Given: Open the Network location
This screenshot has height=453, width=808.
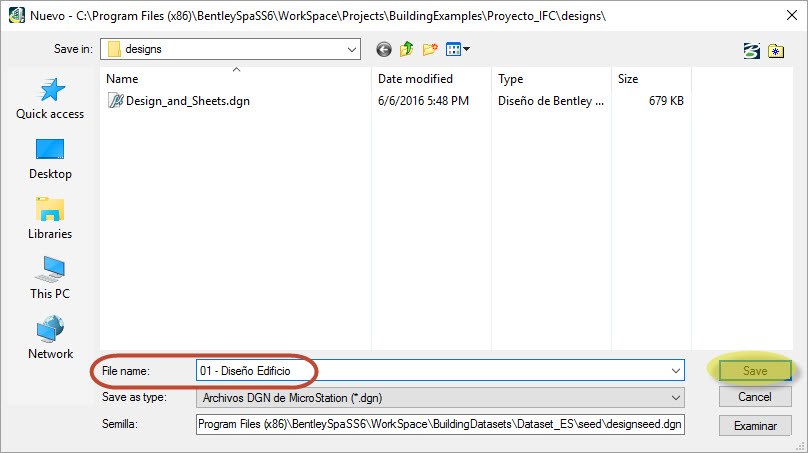Looking at the screenshot, I should click(x=50, y=339).
